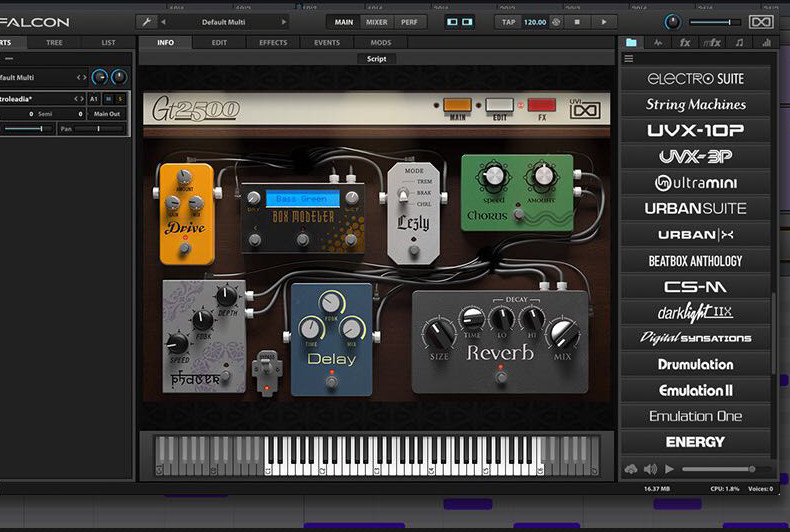
Task: Toggle the left sidebar panel visibility
Action: pos(452,22)
